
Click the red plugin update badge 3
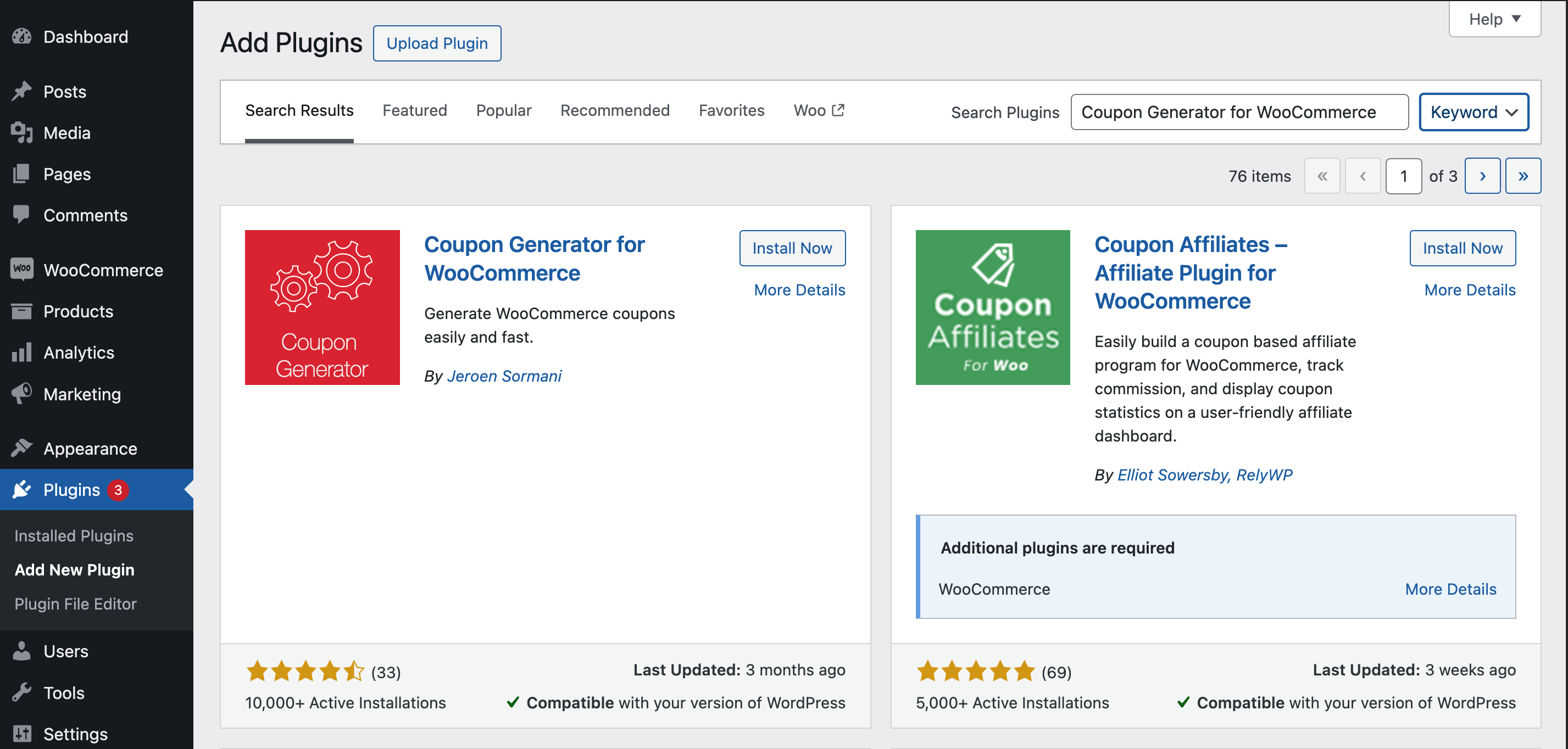(x=118, y=490)
